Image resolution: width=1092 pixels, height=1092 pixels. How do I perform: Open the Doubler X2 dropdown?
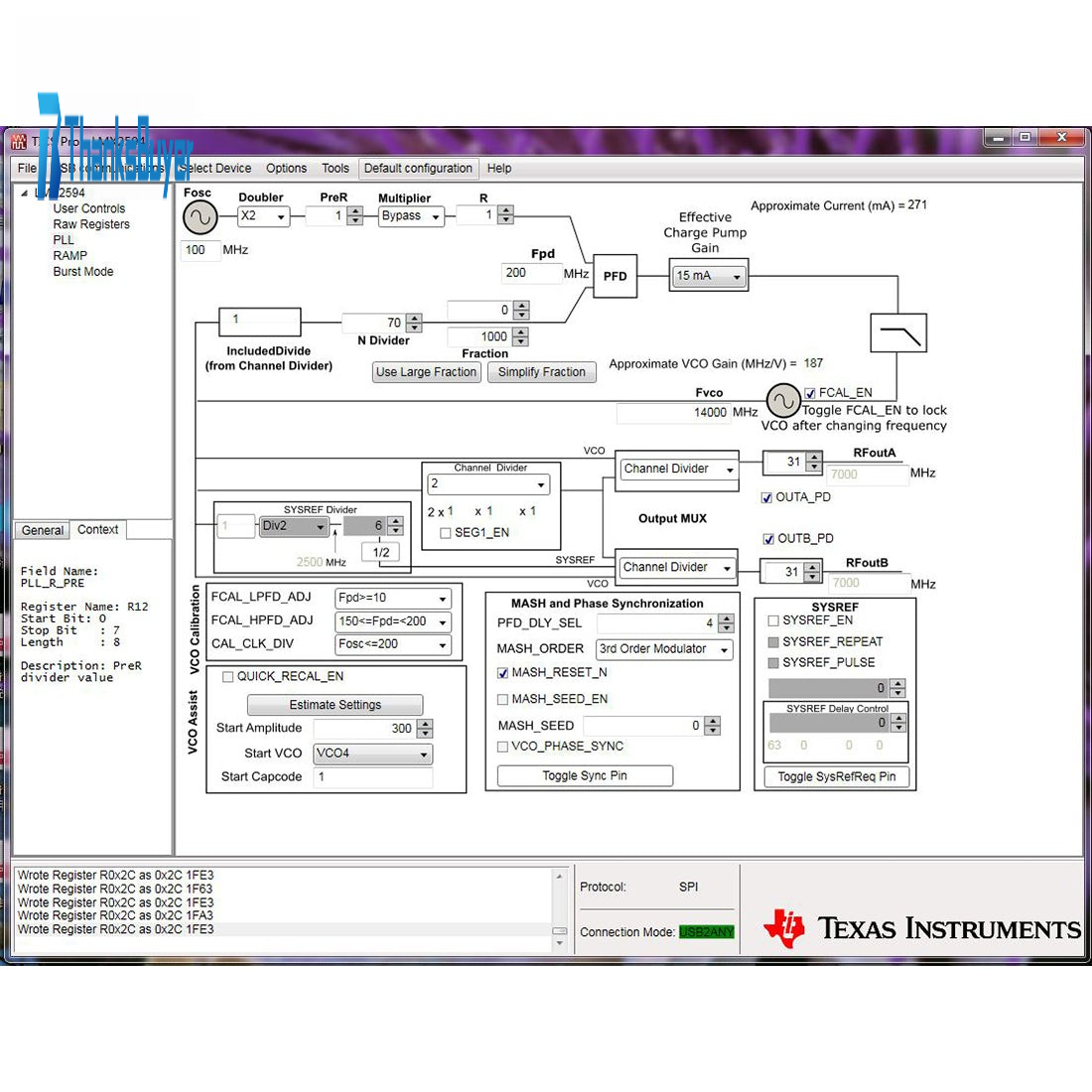(263, 216)
